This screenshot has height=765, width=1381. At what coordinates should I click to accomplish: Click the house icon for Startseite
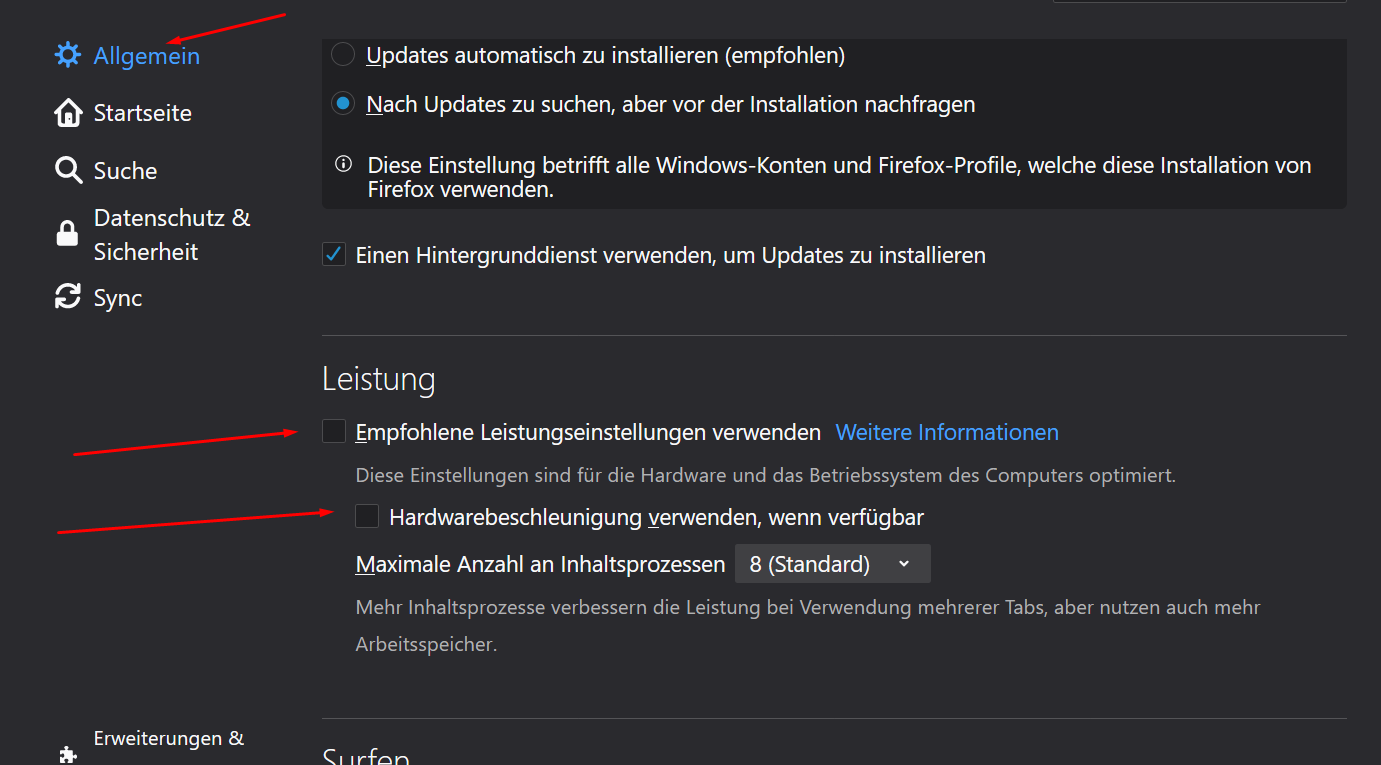pyautogui.click(x=67, y=113)
